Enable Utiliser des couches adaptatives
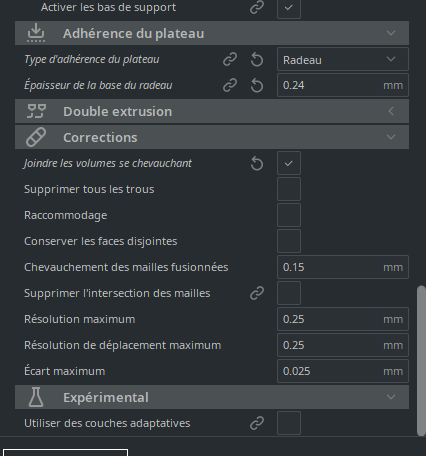This screenshot has height=456, width=426. 289,423
